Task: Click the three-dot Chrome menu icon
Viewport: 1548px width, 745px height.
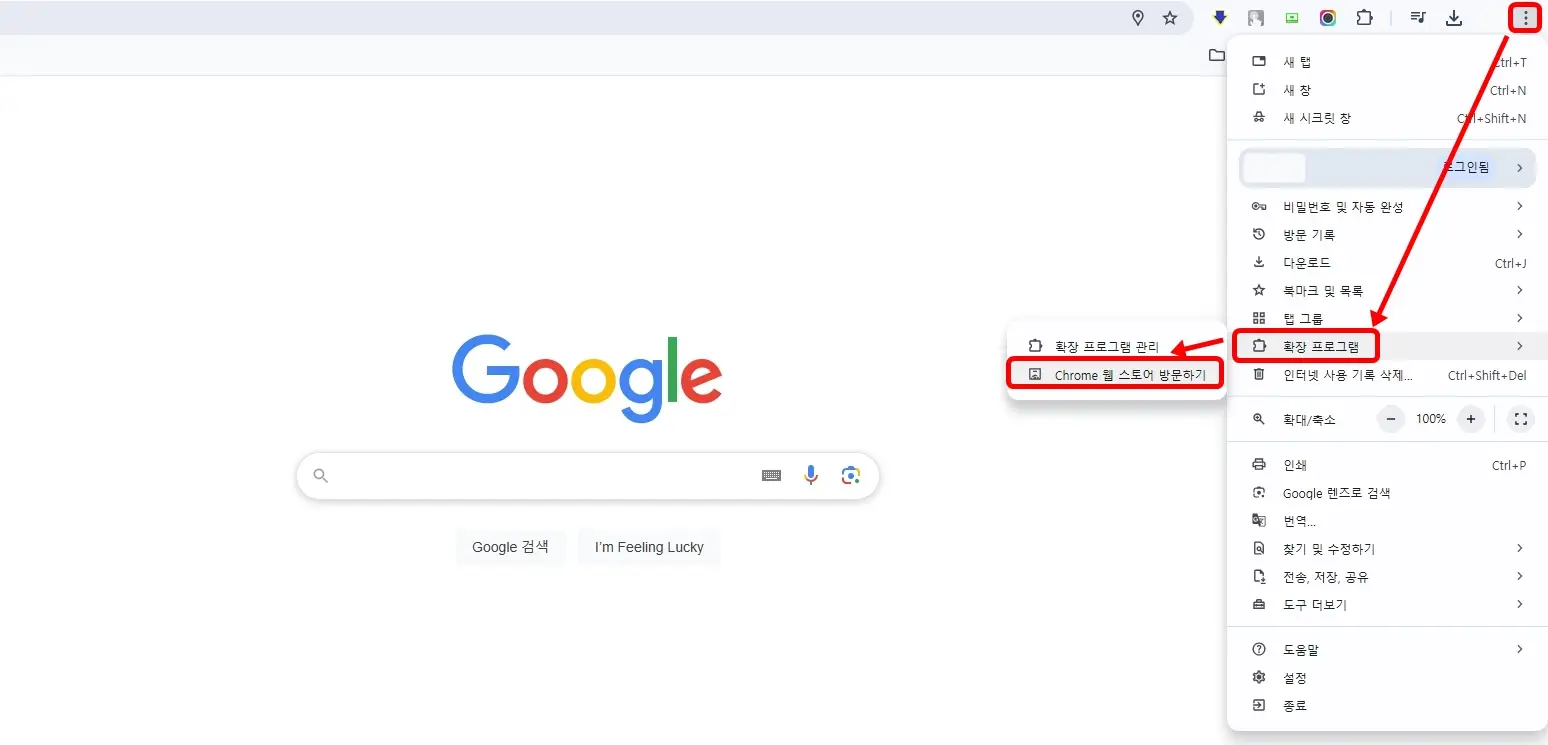Action: click(1524, 17)
